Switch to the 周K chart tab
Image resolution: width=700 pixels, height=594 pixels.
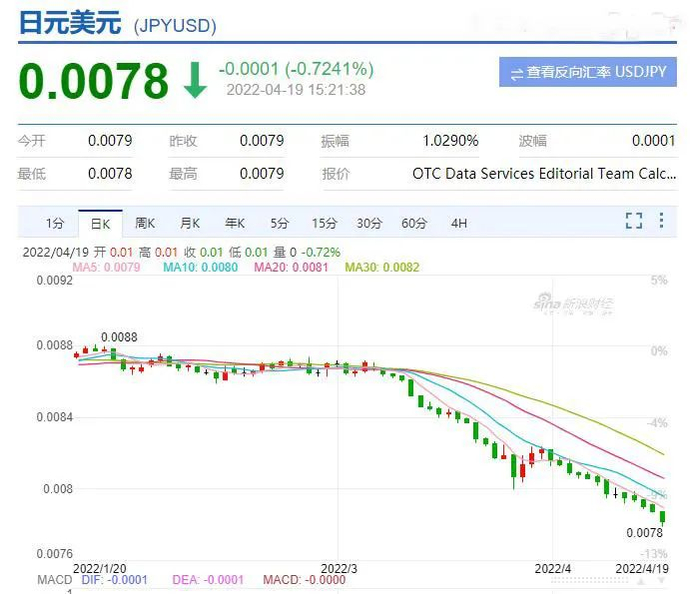click(145, 223)
